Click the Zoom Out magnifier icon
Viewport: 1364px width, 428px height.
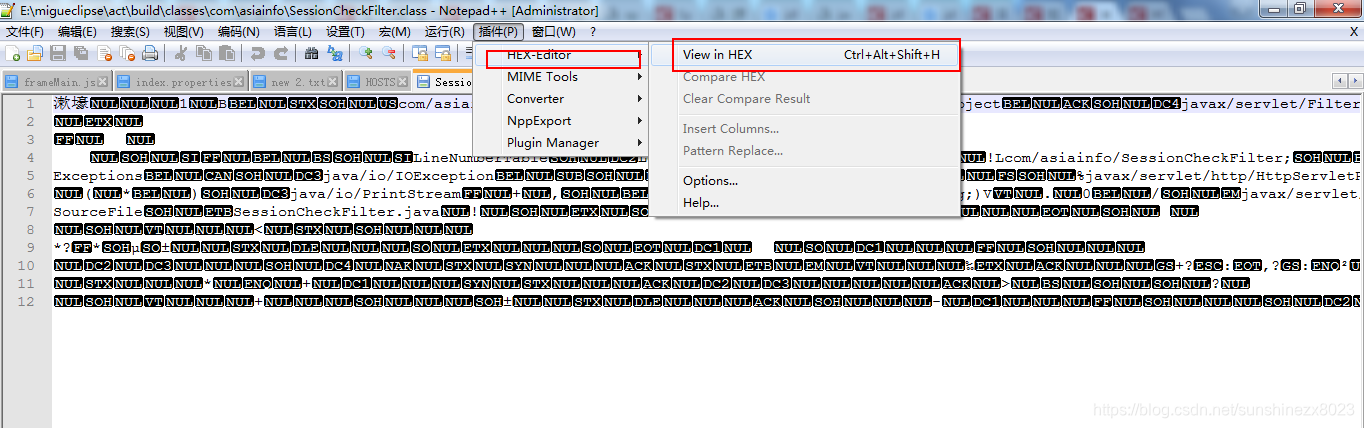(389, 53)
